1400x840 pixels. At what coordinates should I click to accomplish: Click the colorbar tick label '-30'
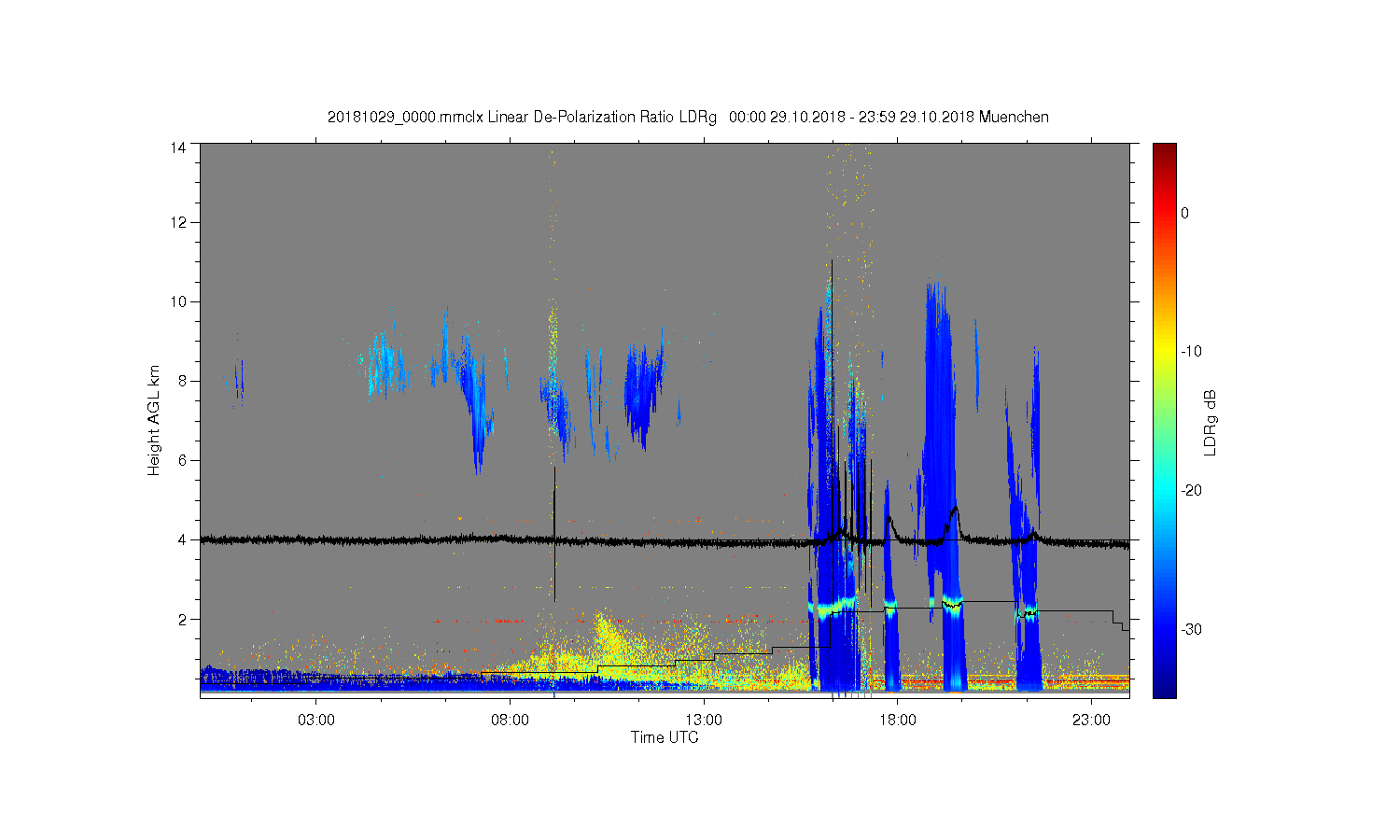1191,630
